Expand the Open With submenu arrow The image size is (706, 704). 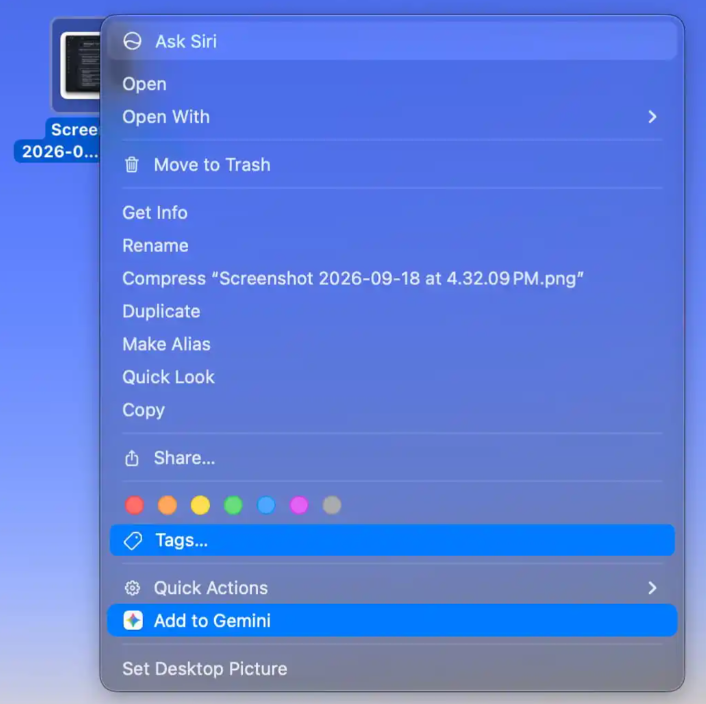click(652, 117)
